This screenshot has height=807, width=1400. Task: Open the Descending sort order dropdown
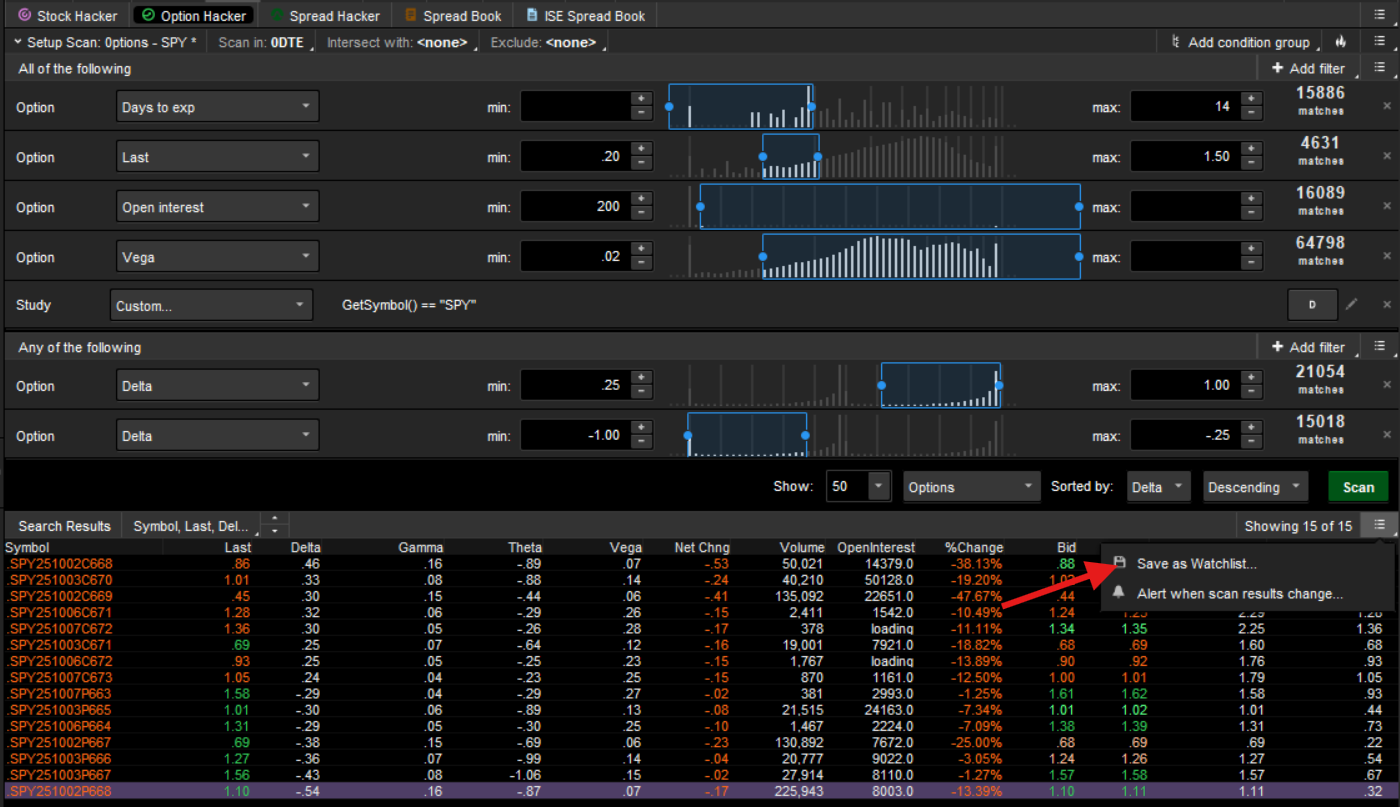click(1255, 487)
